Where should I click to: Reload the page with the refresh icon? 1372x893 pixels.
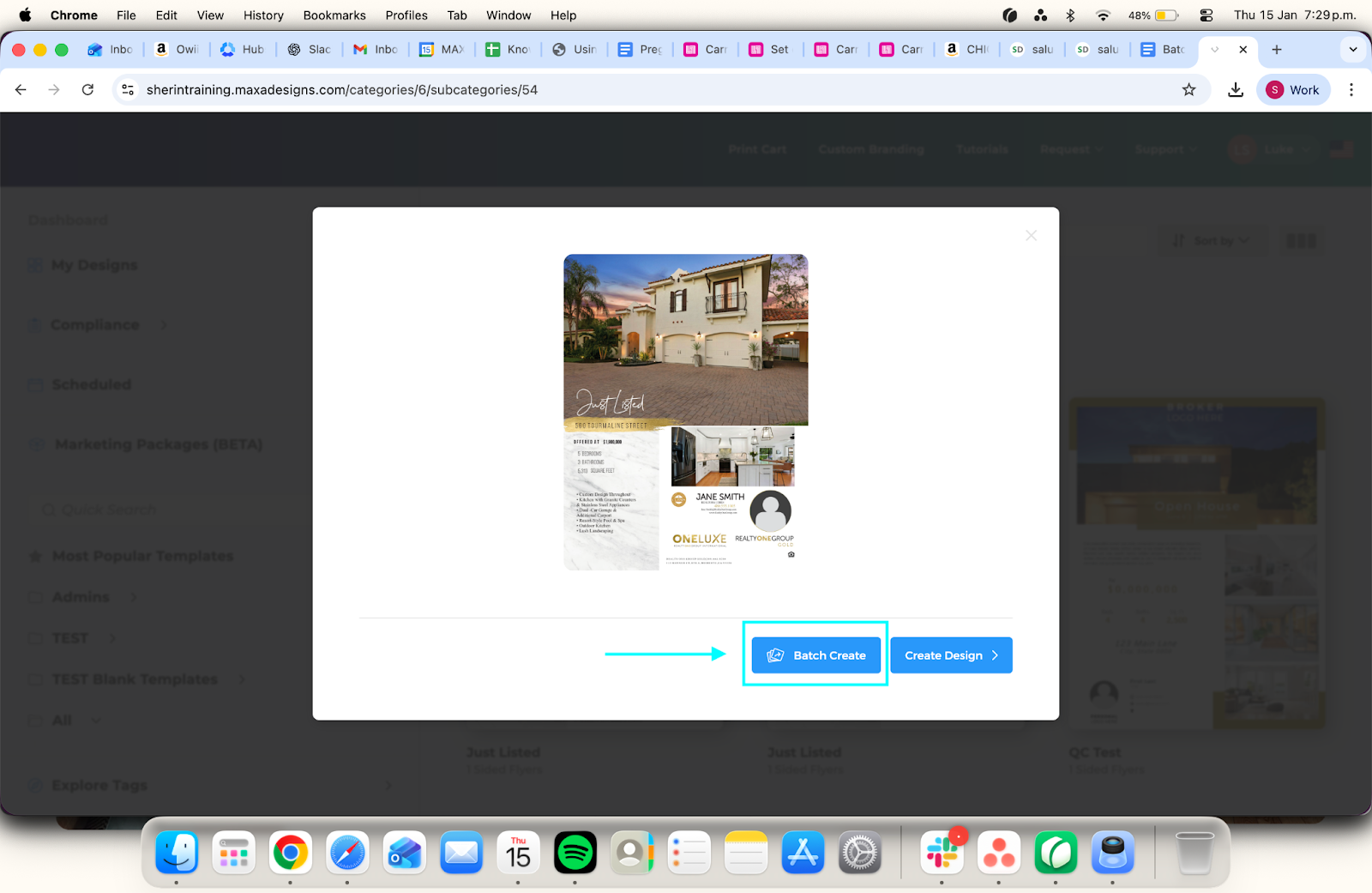click(x=87, y=90)
